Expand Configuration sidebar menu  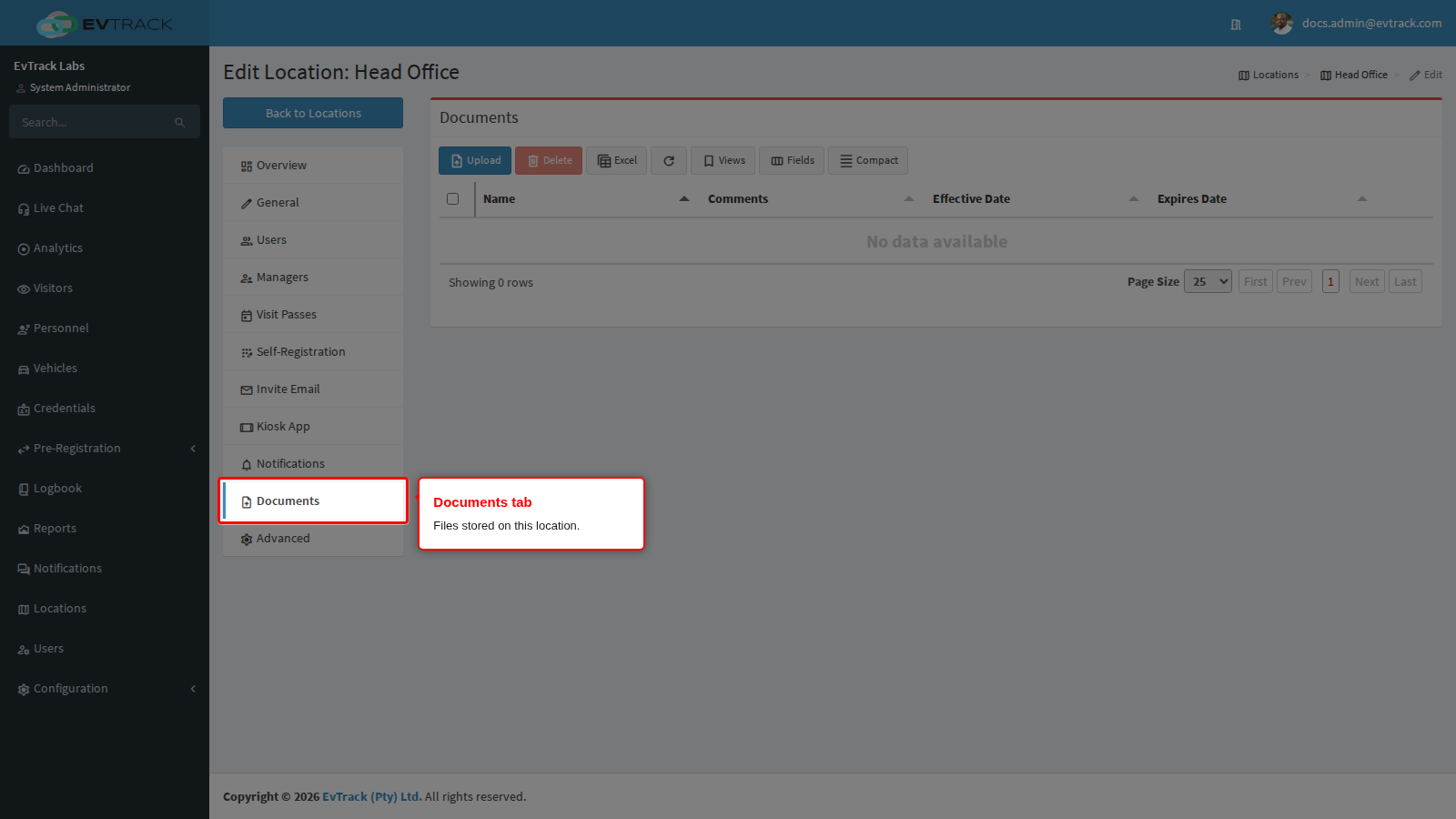105,689
